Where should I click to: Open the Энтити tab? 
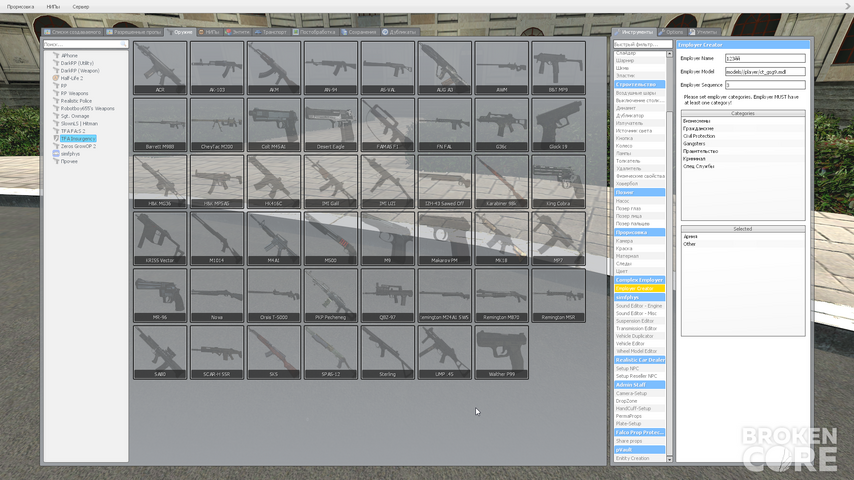pos(237,32)
